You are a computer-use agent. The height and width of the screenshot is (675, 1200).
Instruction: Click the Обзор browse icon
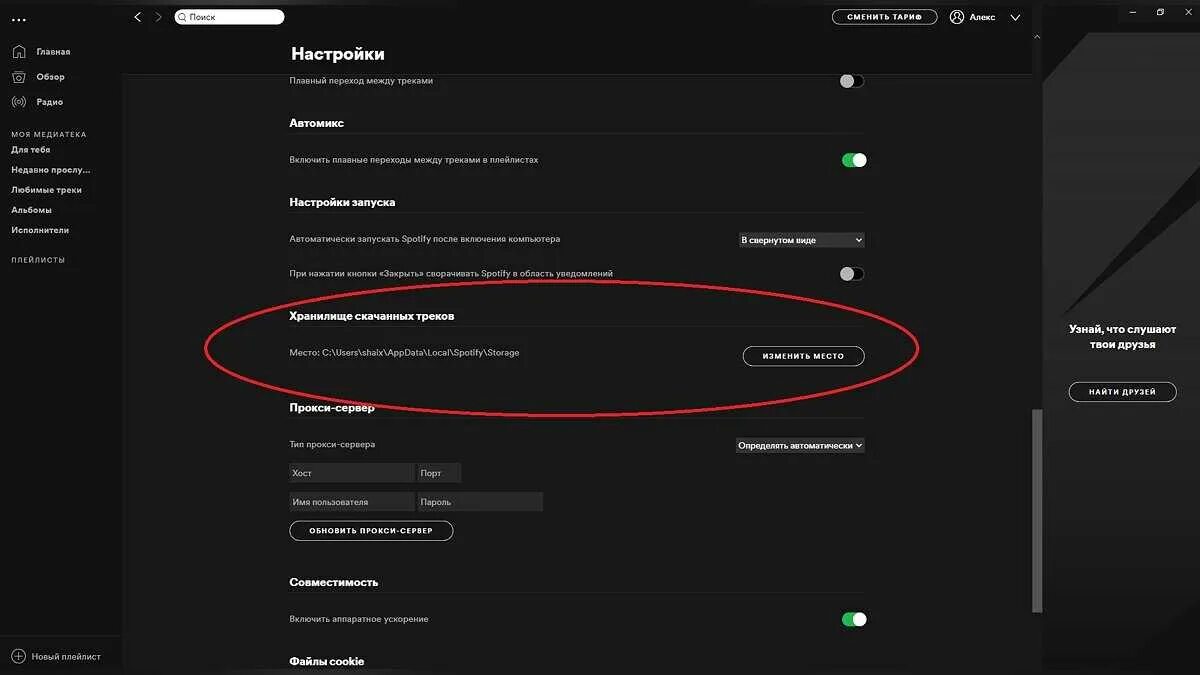pyautogui.click(x=19, y=77)
